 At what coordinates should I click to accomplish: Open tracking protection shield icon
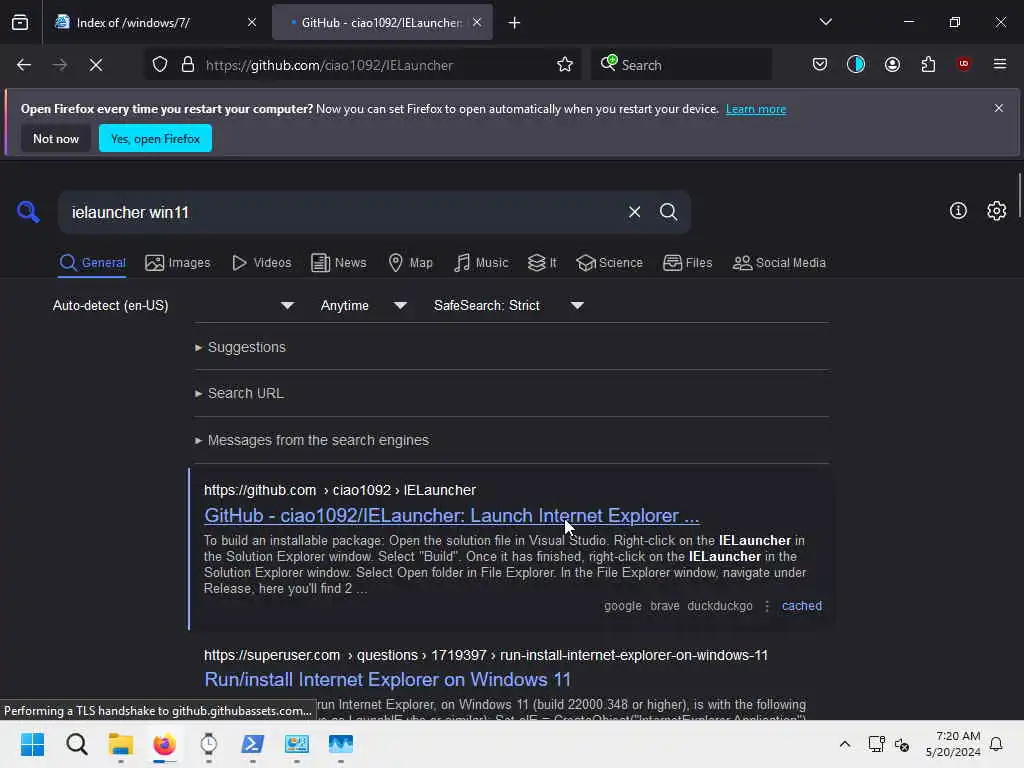[x=160, y=65]
